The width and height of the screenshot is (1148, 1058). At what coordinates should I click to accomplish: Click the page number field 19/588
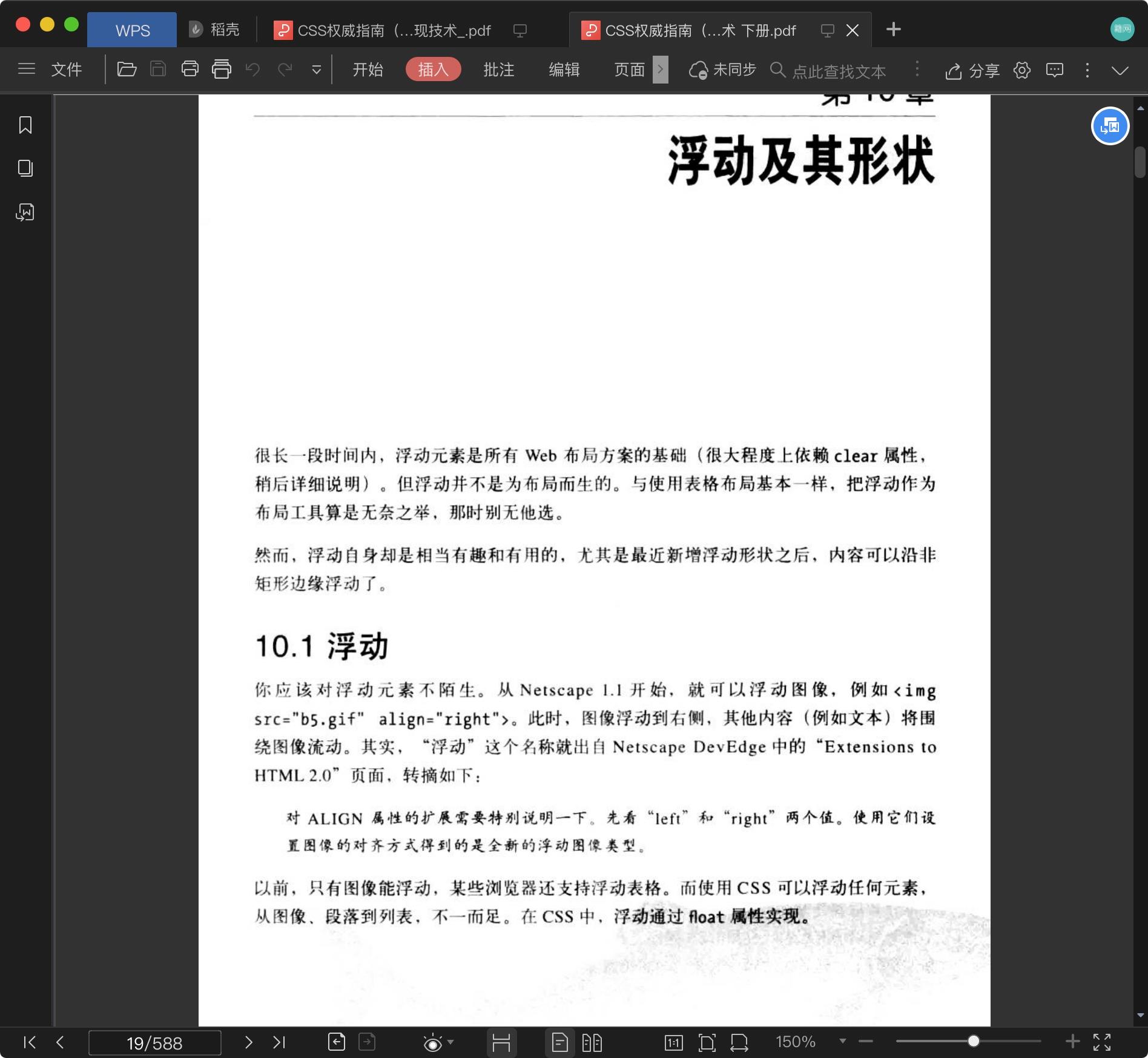pos(154,1042)
